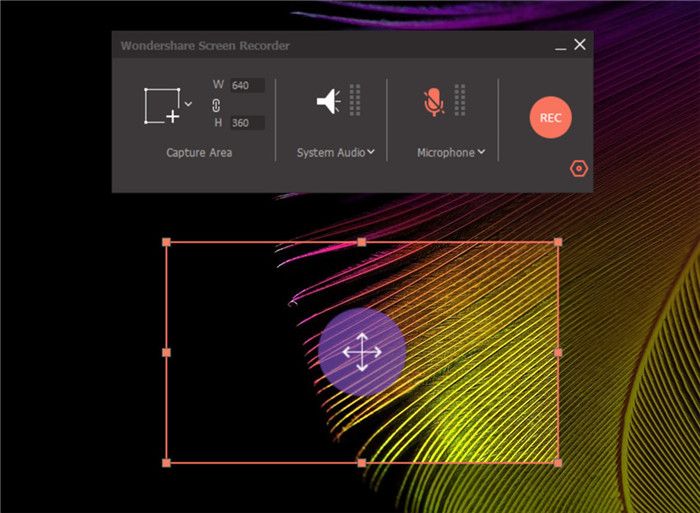Click the Capture Area label
Image resolution: width=700 pixels, height=513 pixels.
tap(199, 153)
